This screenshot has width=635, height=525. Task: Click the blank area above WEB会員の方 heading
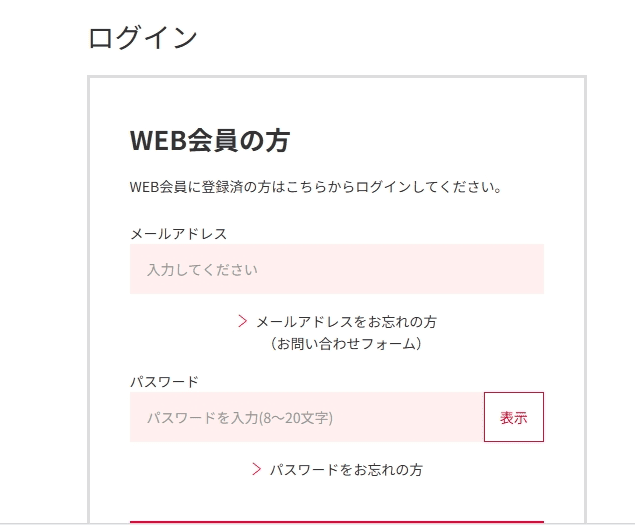point(337,101)
